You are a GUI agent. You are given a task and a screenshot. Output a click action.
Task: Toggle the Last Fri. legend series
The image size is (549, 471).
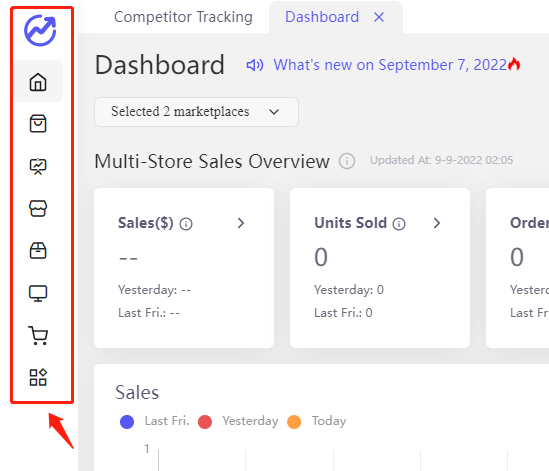pyautogui.click(x=154, y=421)
